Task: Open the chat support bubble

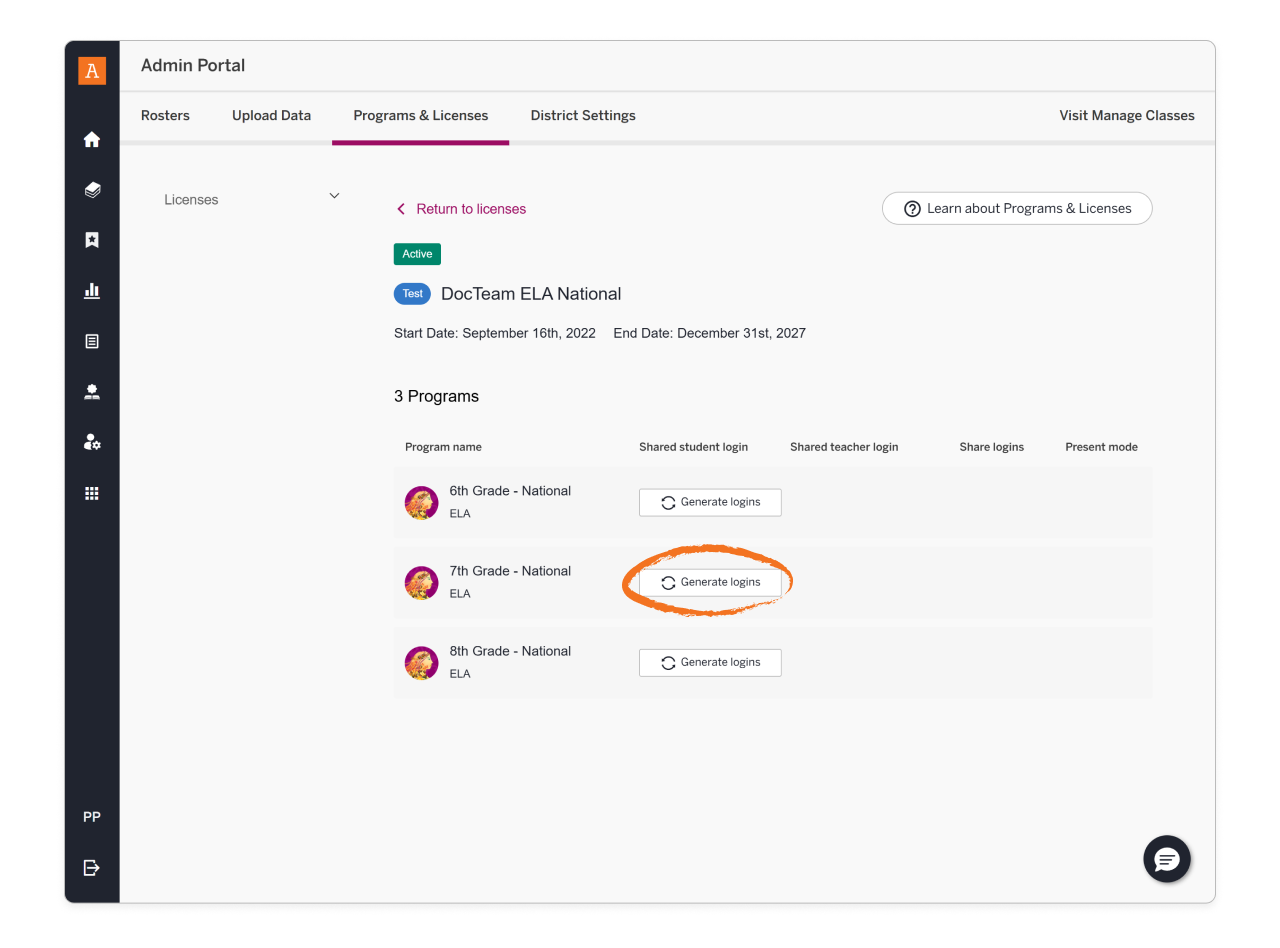Action: point(1167,859)
